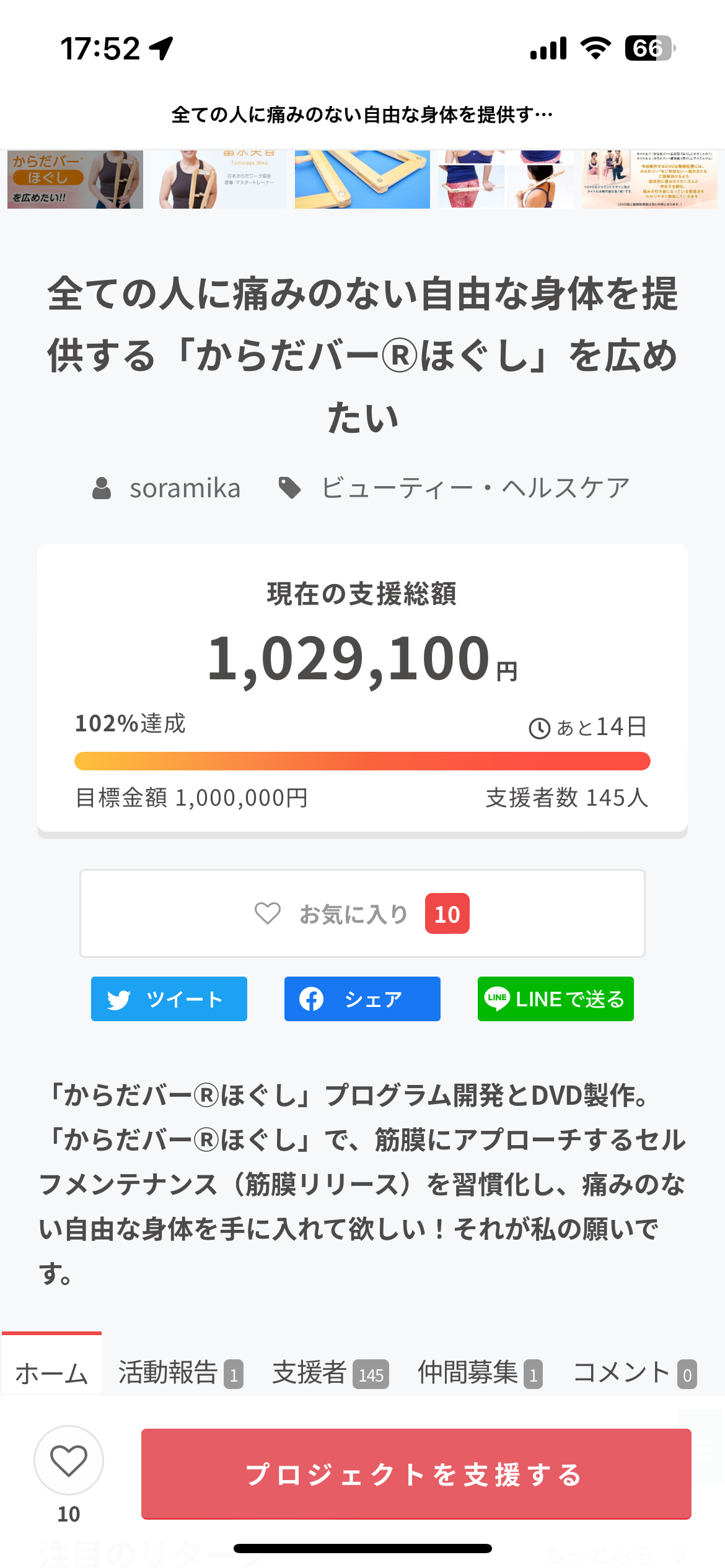725x1568 pixels.
Task: Click the Twitter bird ツイート button
Action: pyautogui.click(x=169, y=999)
